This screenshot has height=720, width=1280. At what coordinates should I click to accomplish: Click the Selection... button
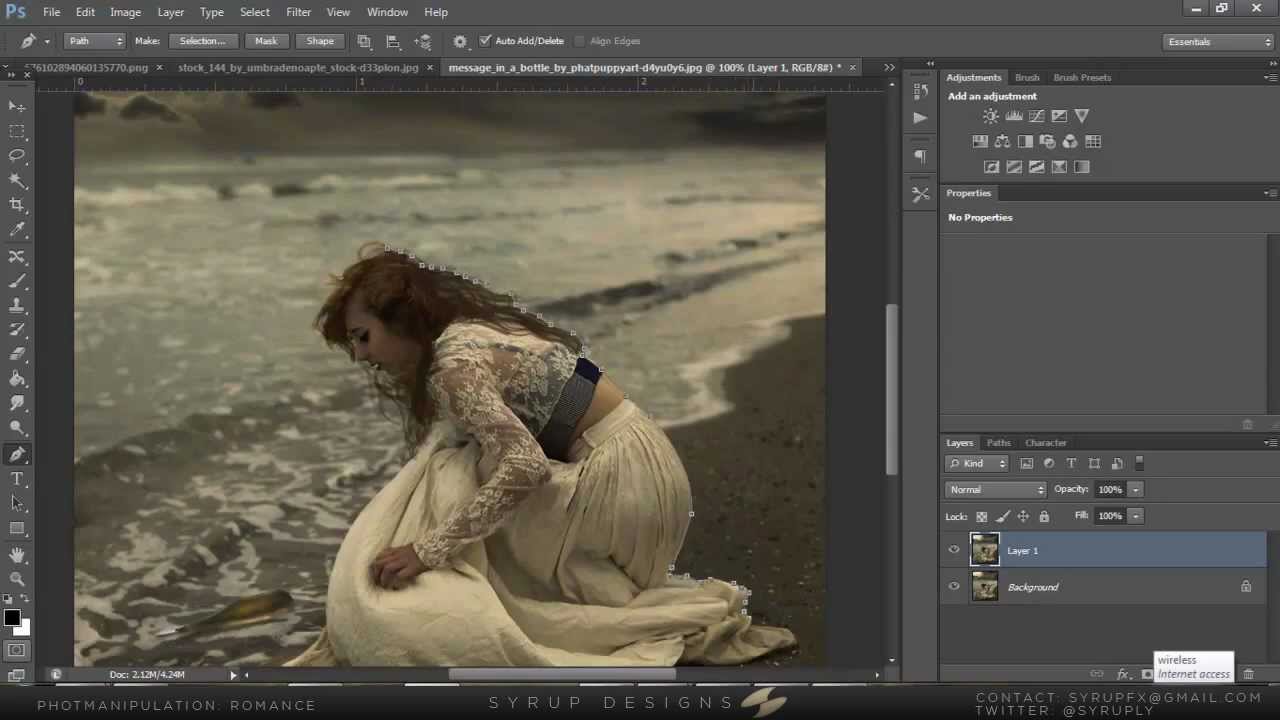coord(202,41)
